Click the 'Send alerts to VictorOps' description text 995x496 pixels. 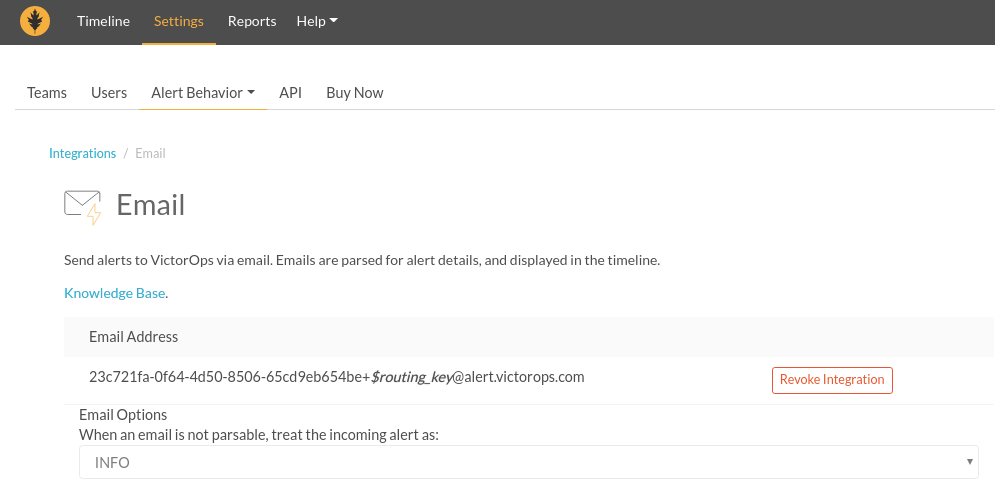click(362, 260)
